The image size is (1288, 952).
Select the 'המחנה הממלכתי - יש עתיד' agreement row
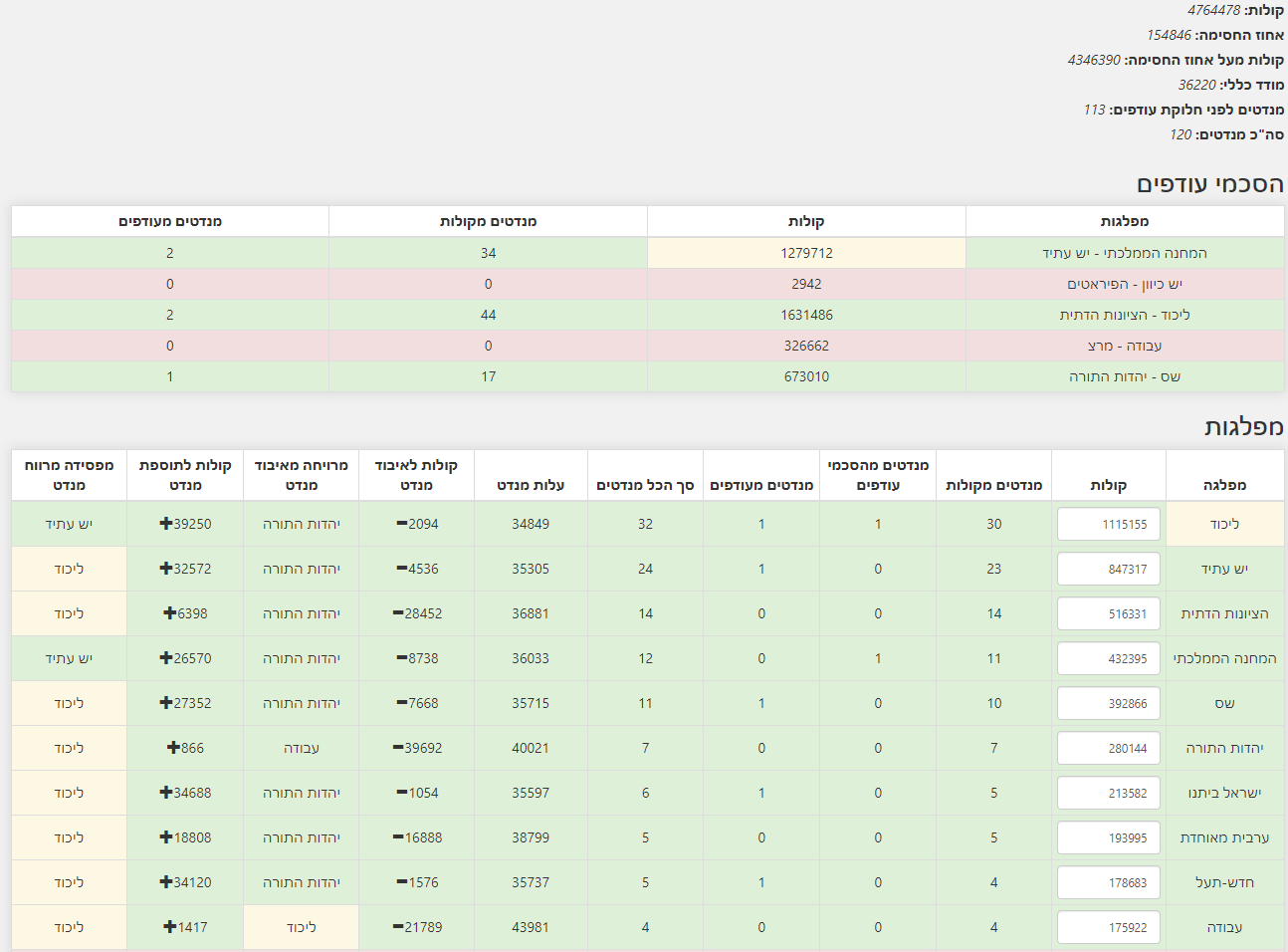click(648, 253)
